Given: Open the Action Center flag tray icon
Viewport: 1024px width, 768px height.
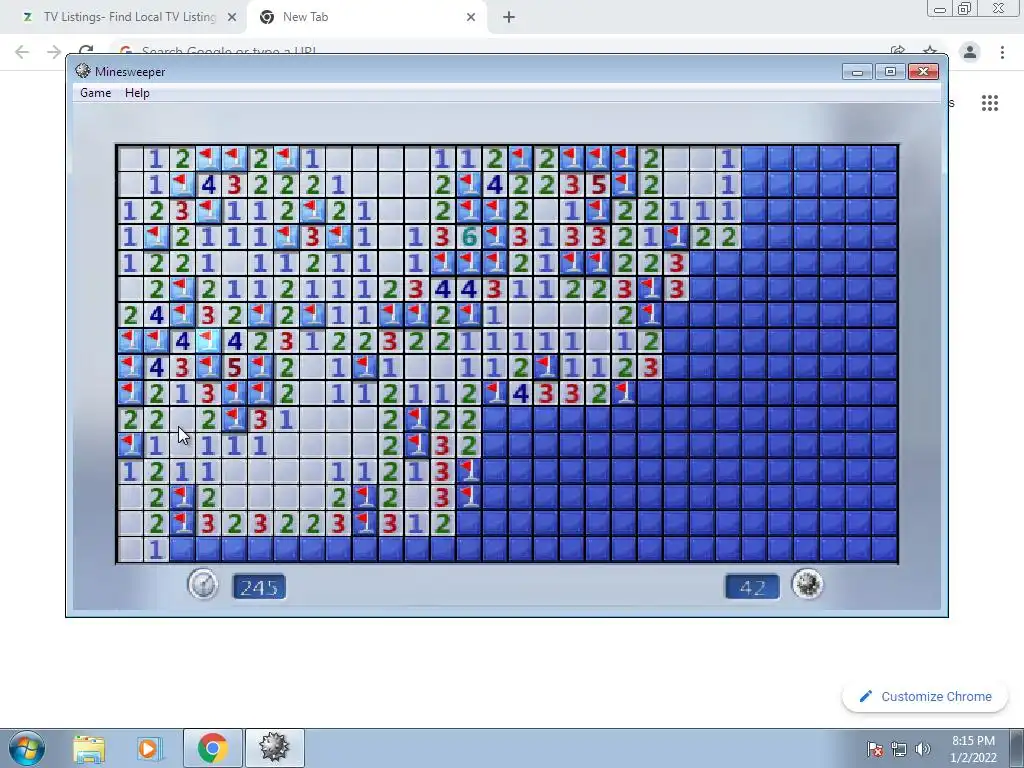Looking at the screenshot, I should 874,748.
